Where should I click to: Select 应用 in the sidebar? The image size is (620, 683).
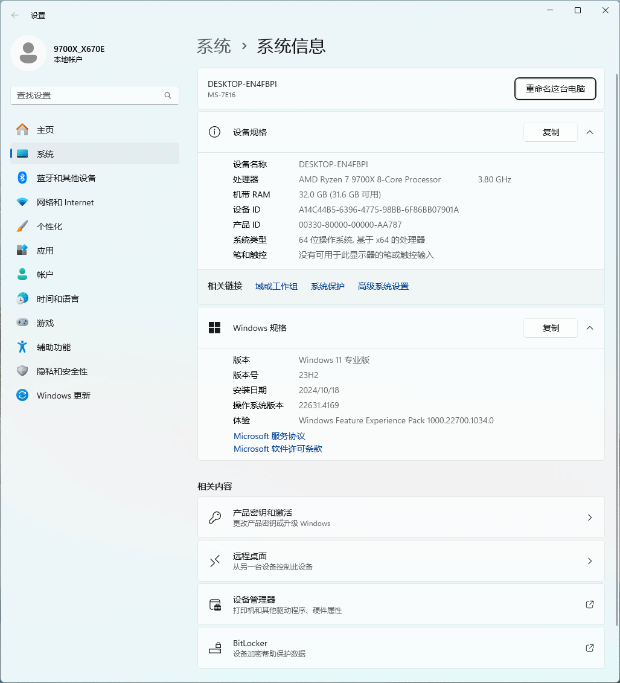(x=95, y=250)
